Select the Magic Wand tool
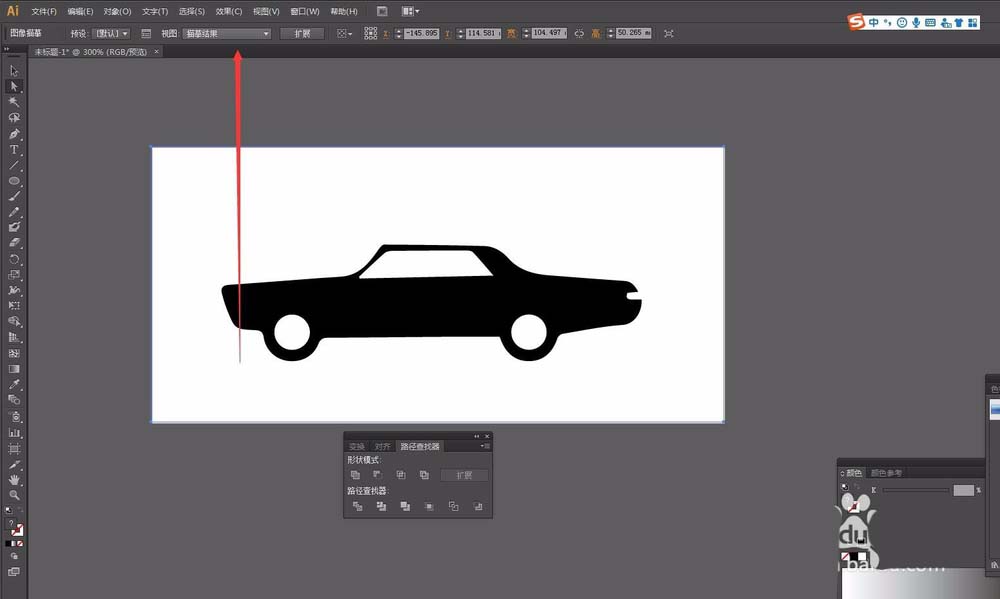This screenshot has width=1000, height=599. [14, 102]
